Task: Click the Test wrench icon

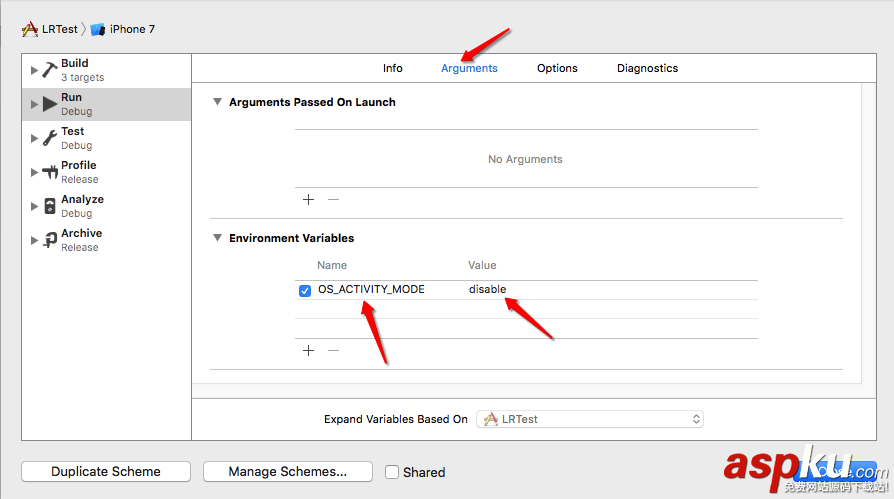Action: point(49,138)
